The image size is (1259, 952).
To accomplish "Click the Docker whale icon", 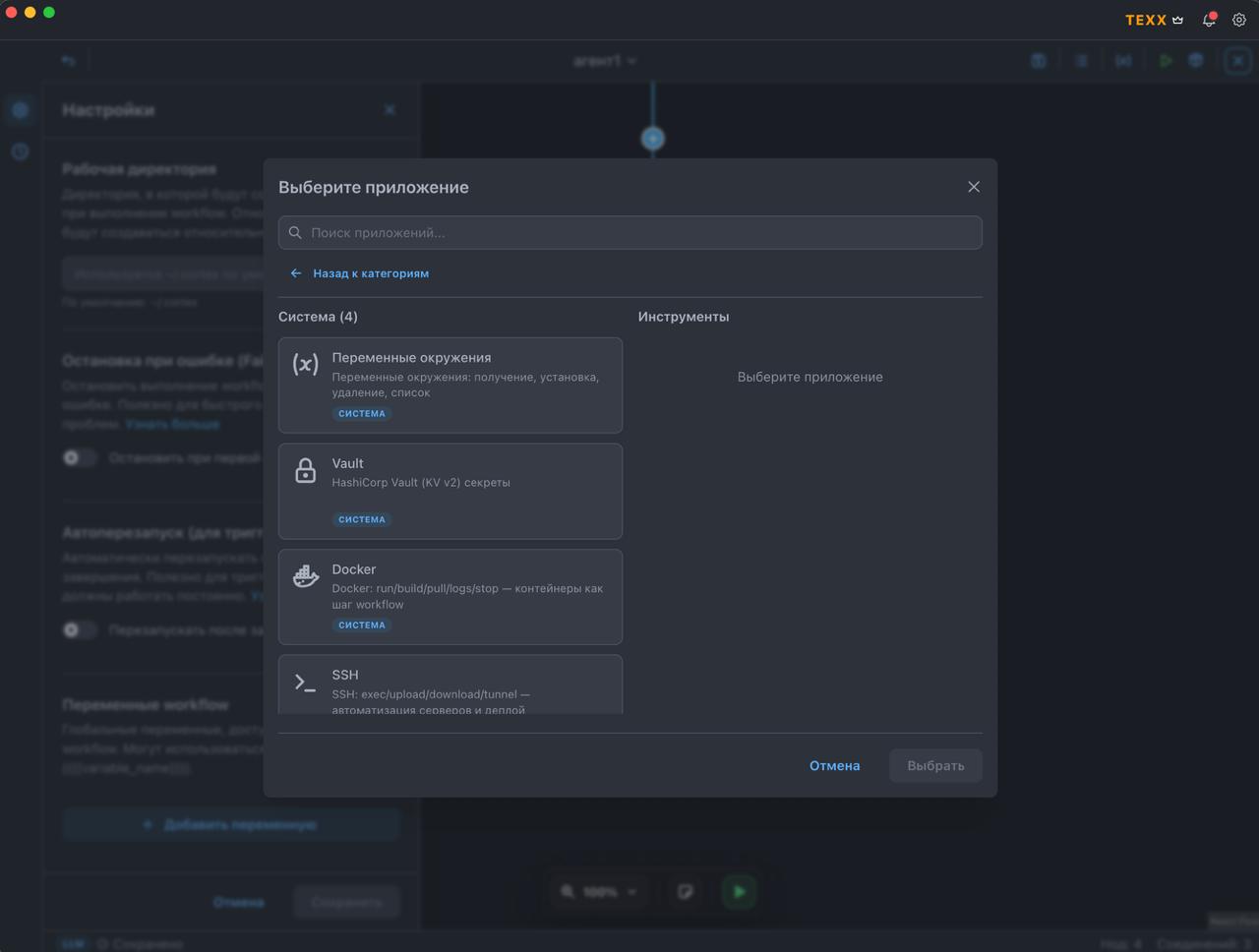I will [306, 576].
